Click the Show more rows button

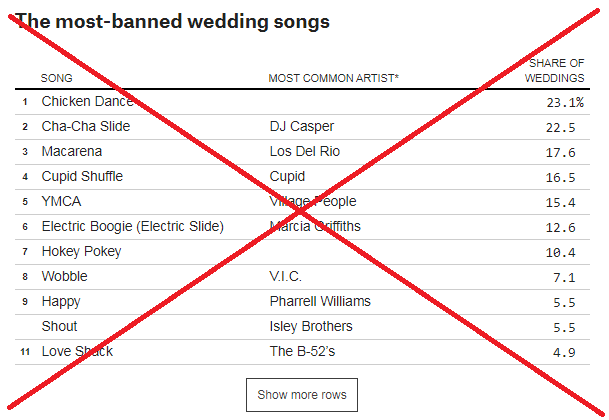pyautogui.click(x=302, y=395)
